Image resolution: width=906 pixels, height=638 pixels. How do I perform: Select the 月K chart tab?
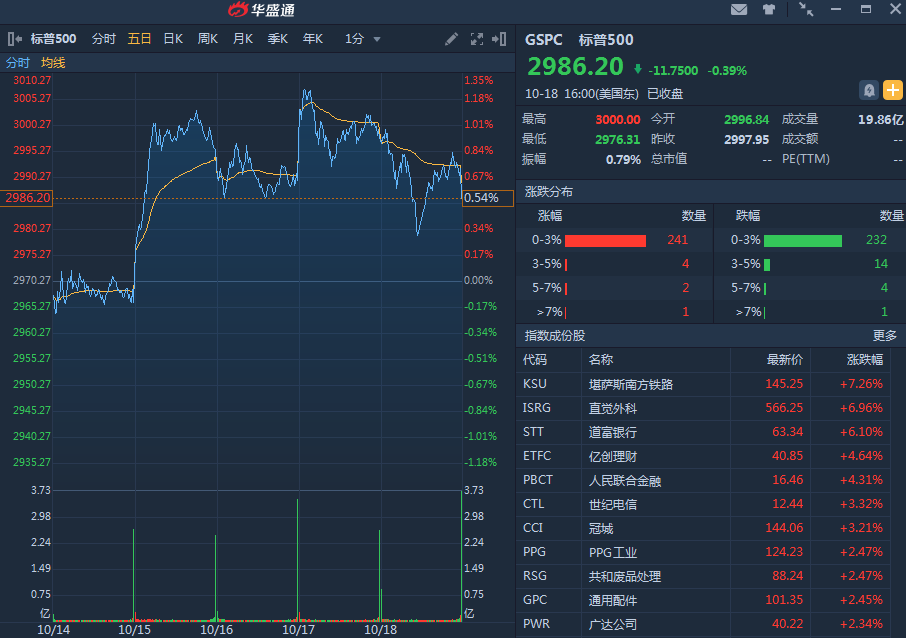(x=243, y=39)
